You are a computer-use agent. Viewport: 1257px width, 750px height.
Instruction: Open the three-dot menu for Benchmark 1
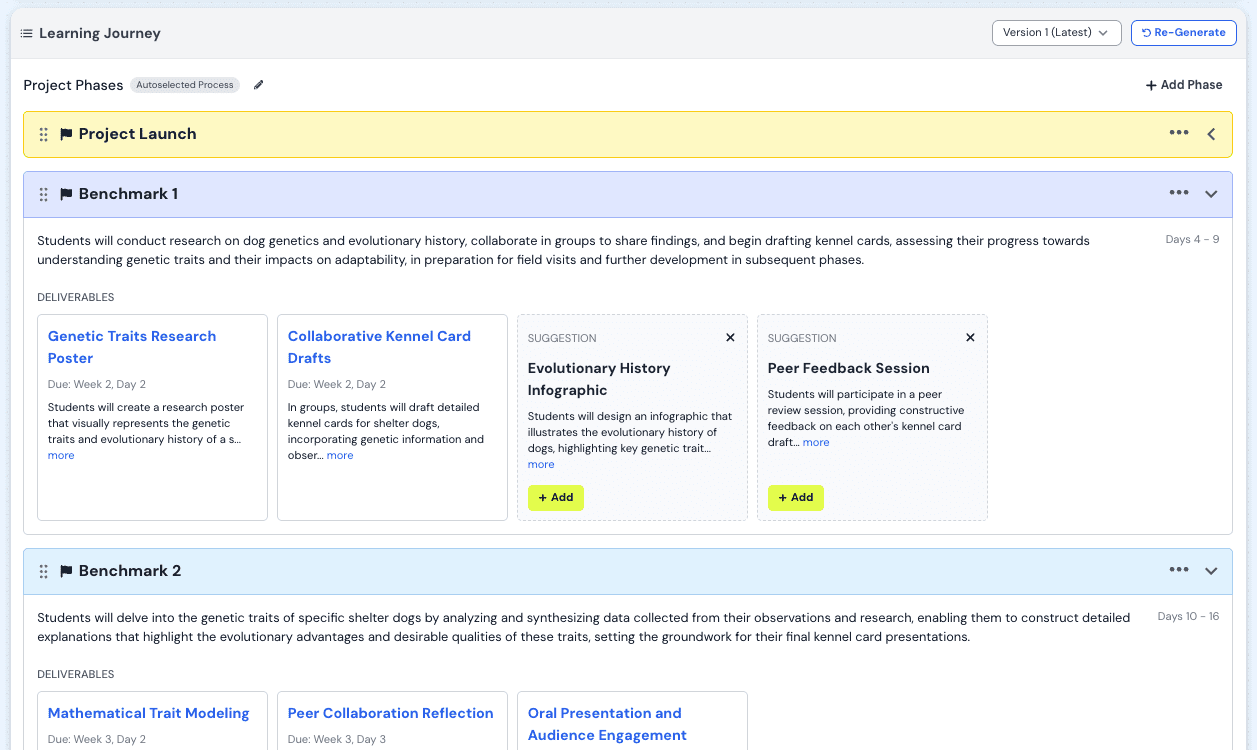(x=1179, y=194)
